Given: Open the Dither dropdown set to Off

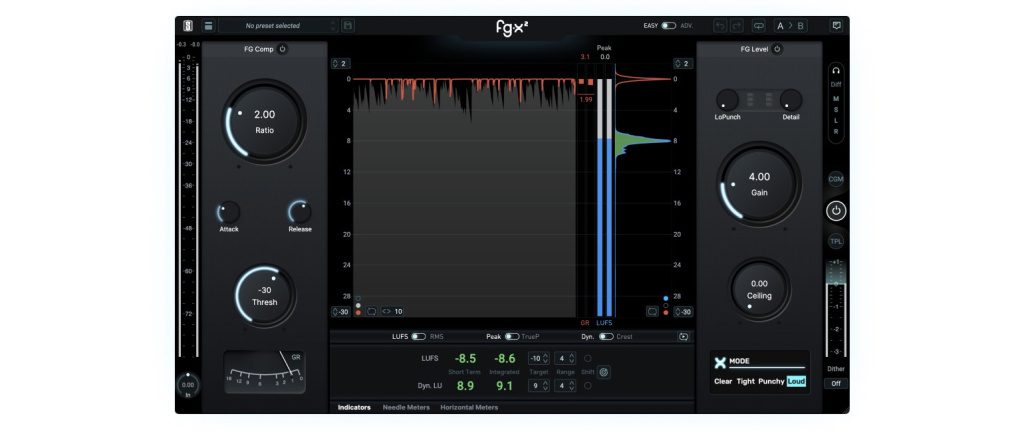Looking at the screenshot, I should (x=836, y=384).
